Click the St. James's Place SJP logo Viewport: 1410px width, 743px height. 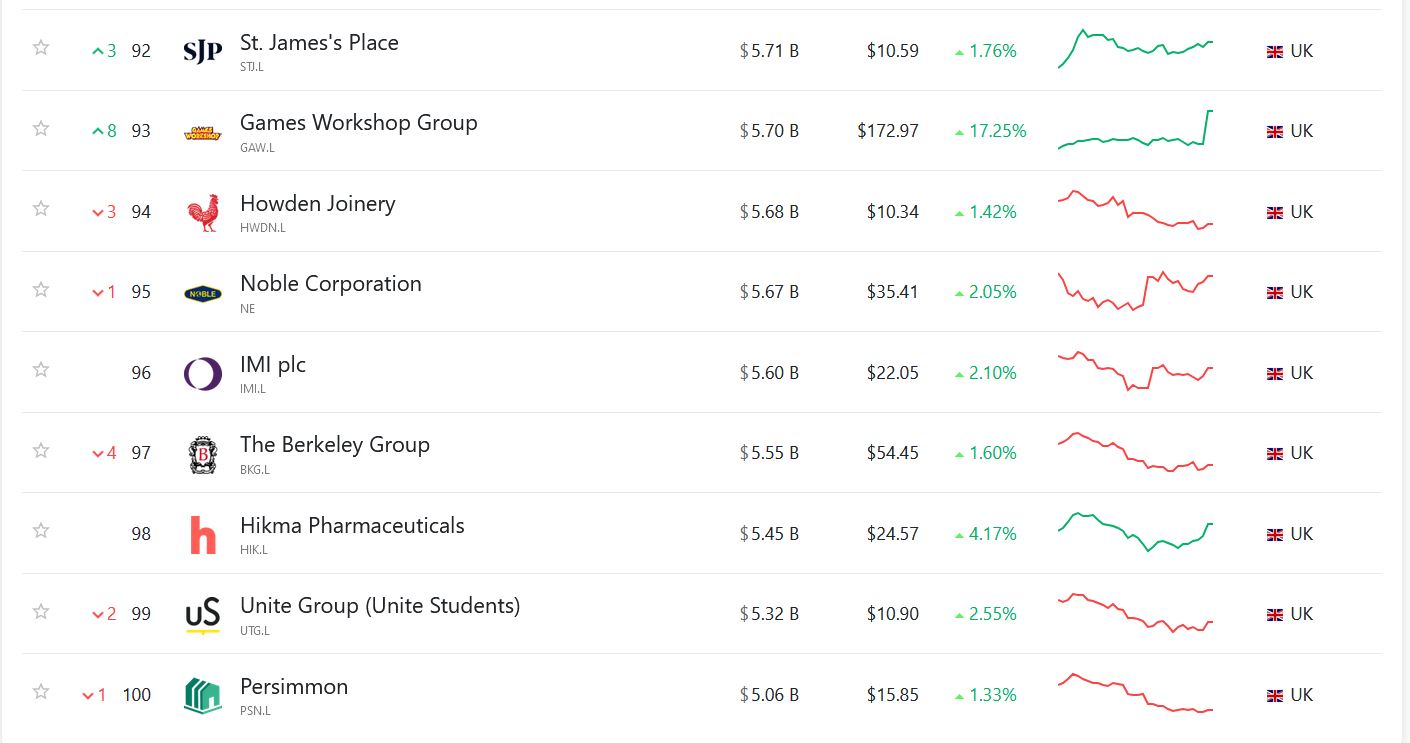(203, 51)
